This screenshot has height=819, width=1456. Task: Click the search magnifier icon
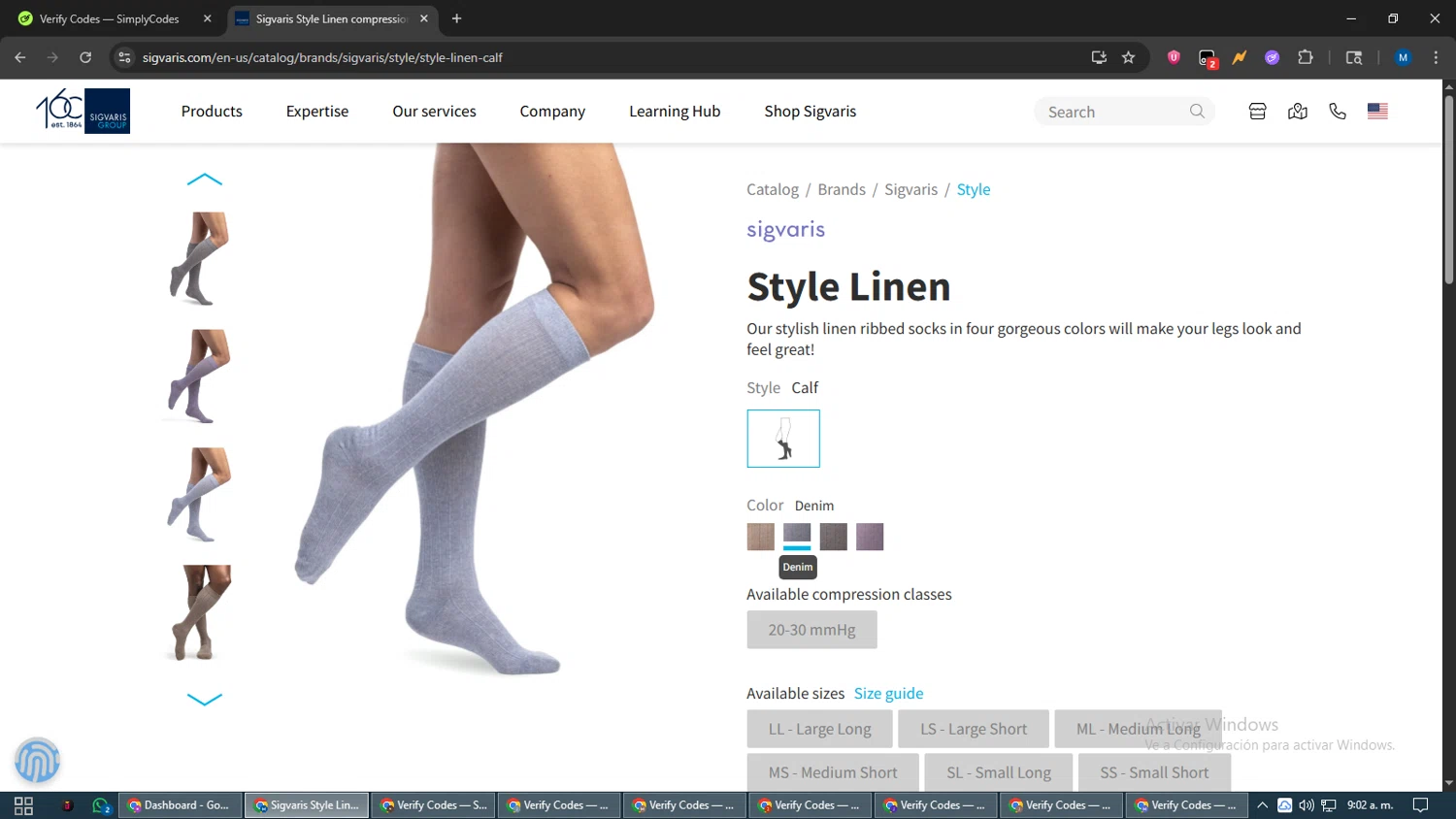pos(1197,112)
